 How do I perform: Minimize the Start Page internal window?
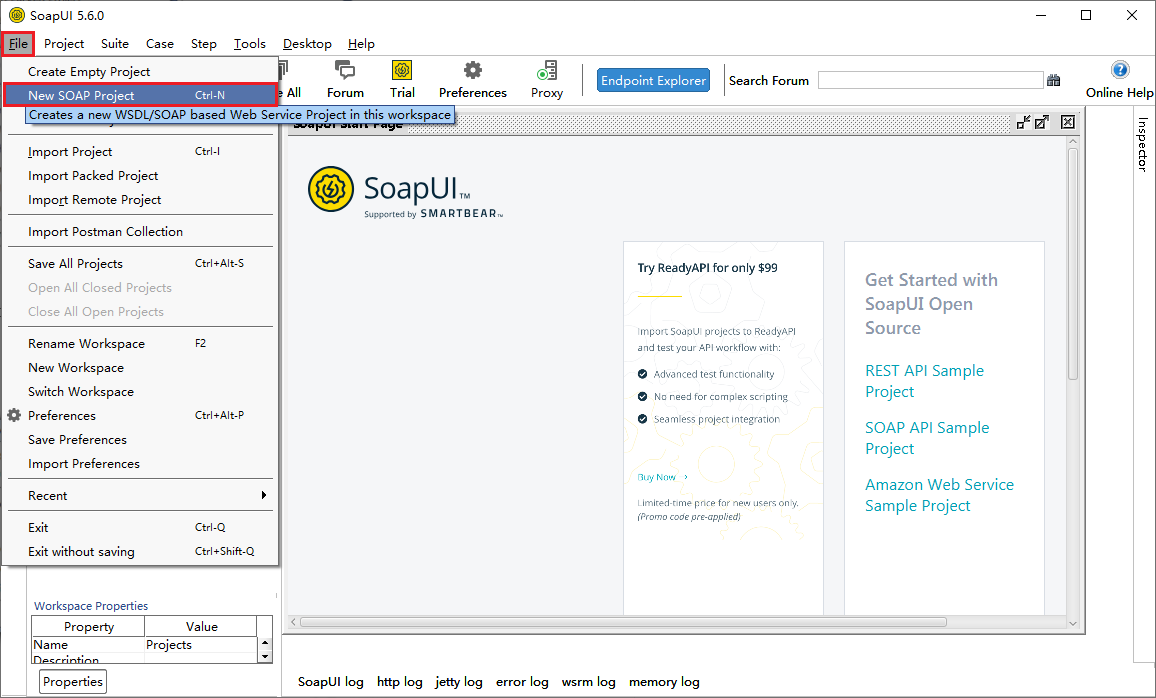pyautogui.click(x=1023, y=122)
